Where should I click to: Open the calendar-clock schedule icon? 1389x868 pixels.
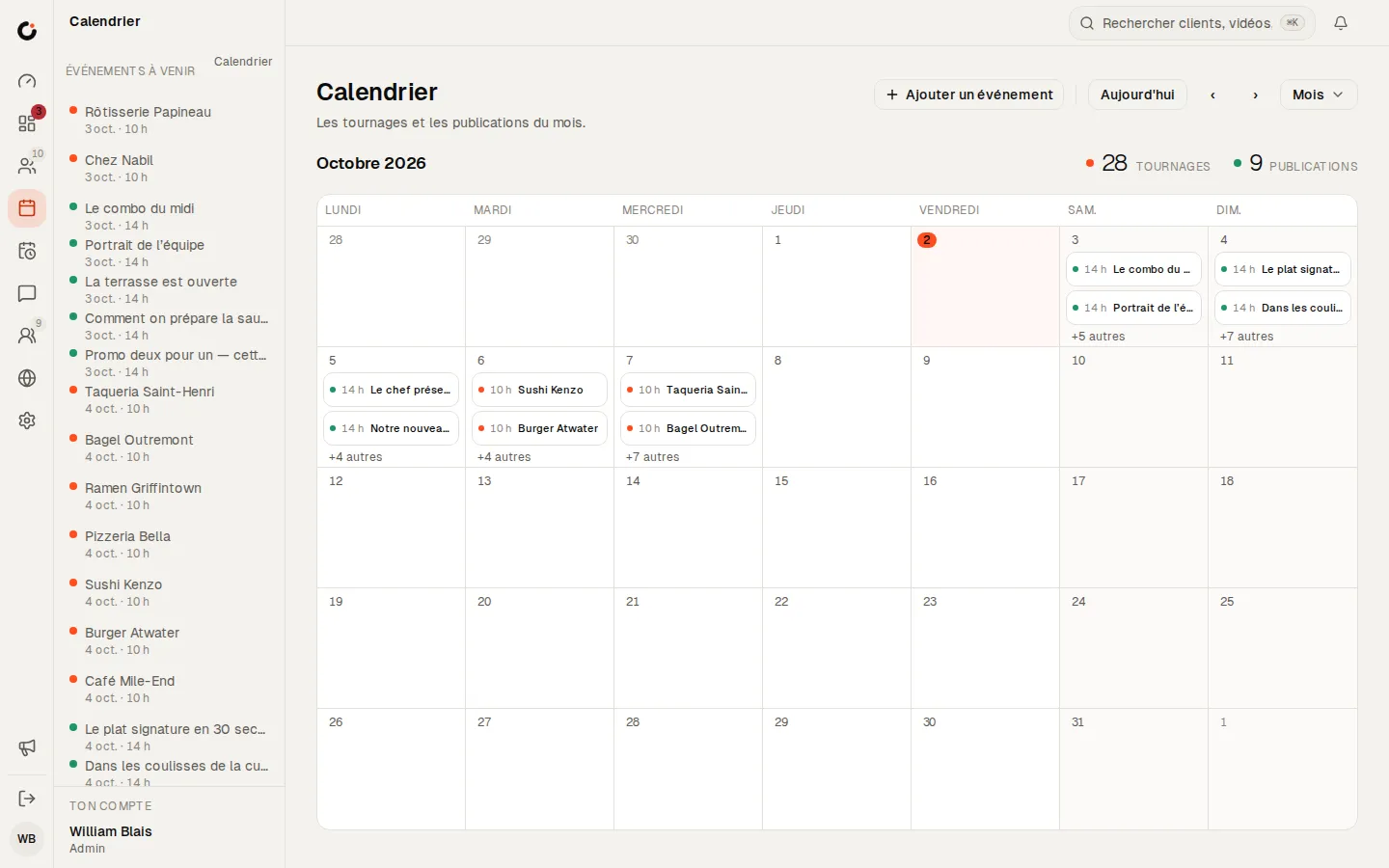tap(27, 251)
